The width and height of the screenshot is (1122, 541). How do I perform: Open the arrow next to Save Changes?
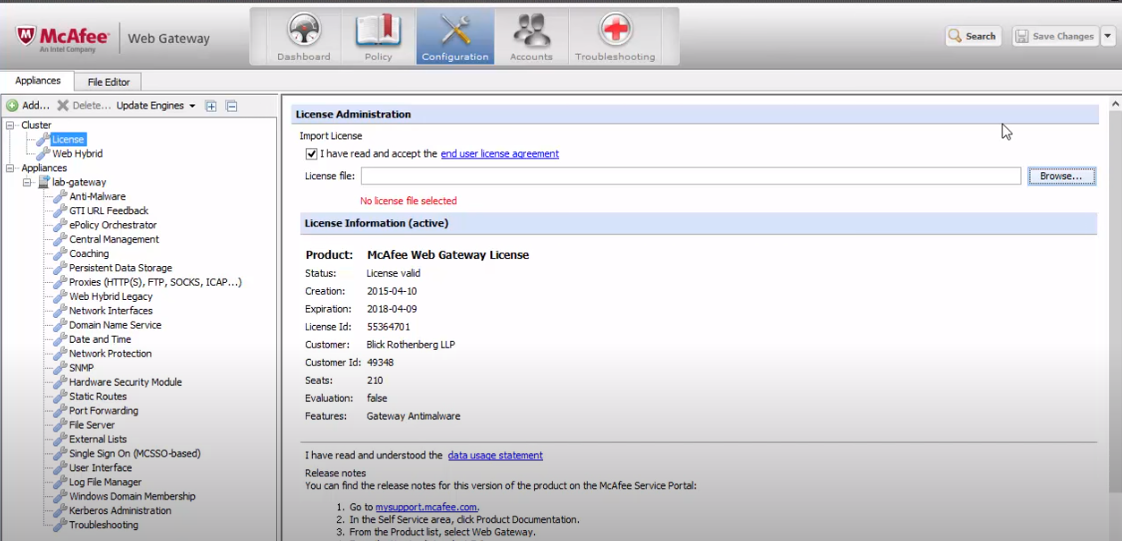click(1108, 36)
